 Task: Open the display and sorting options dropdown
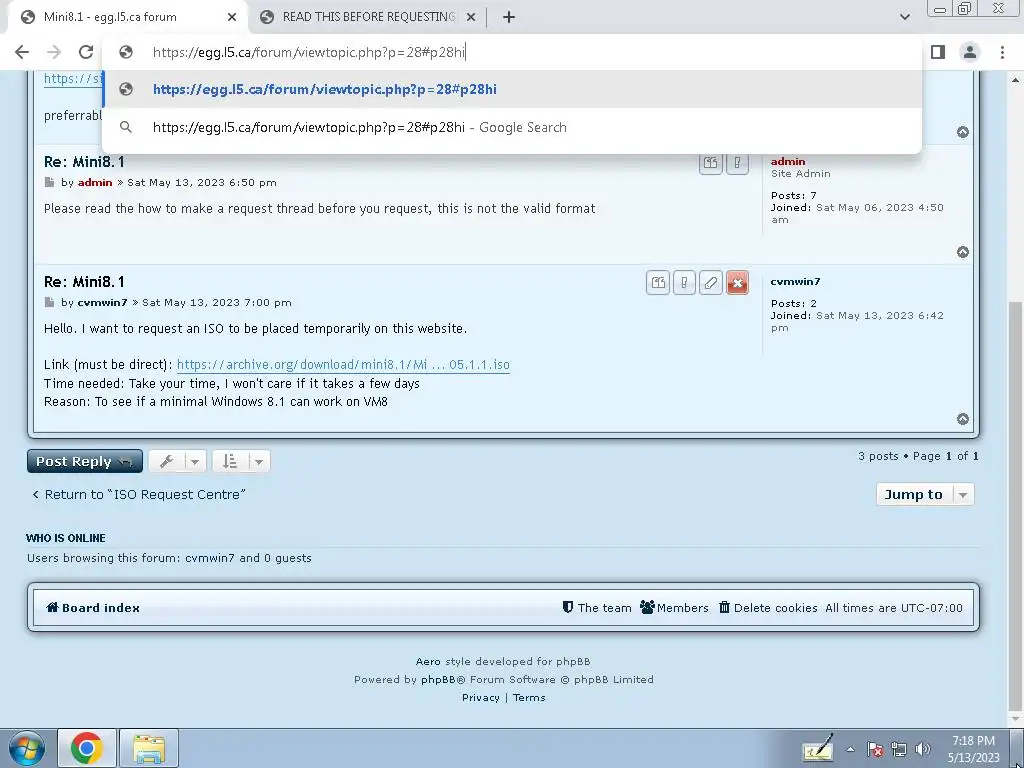click(x=241, y=461)
